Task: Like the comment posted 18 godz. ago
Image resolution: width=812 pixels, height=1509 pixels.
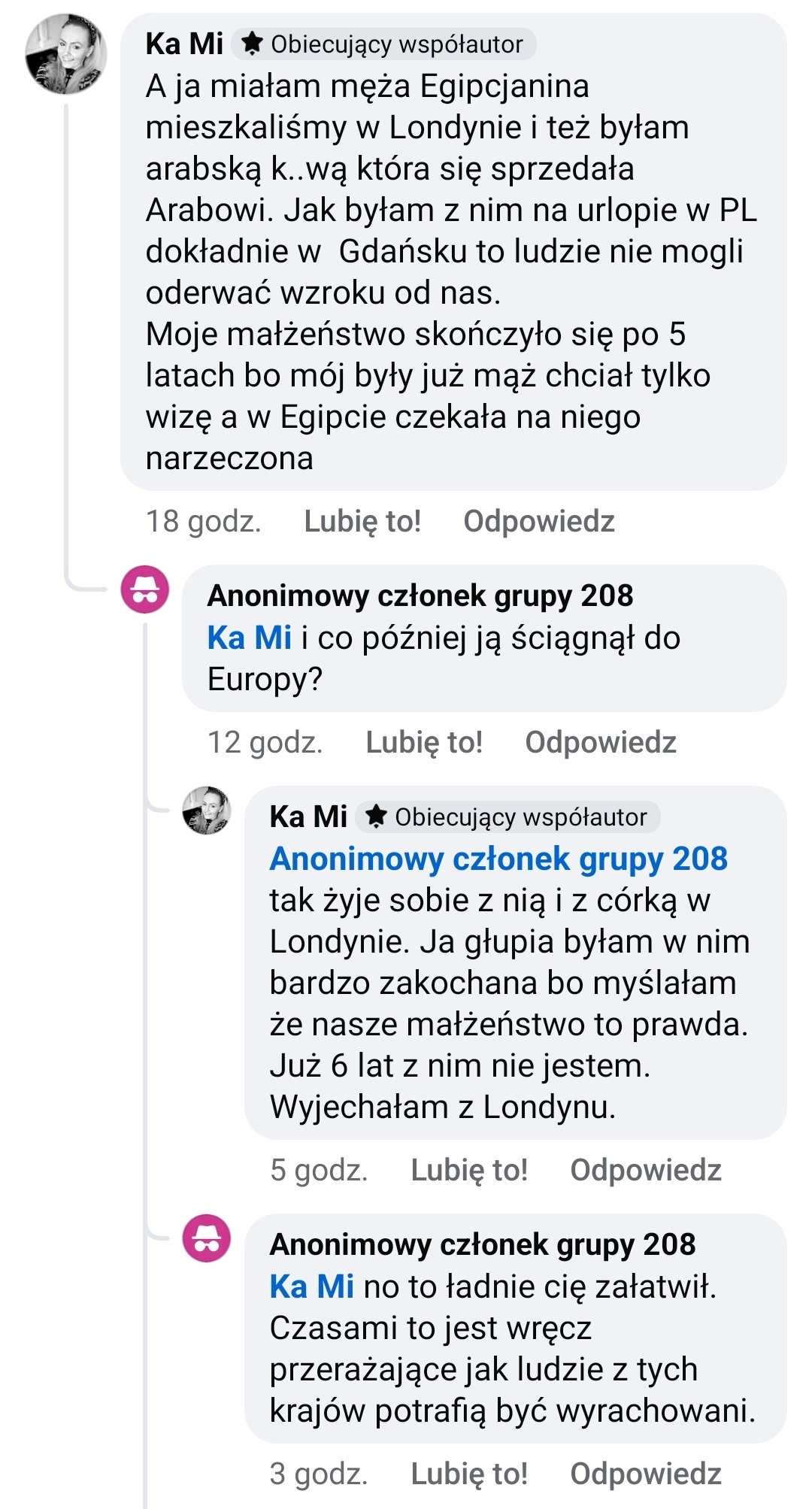Action: [x=362, y=521]
